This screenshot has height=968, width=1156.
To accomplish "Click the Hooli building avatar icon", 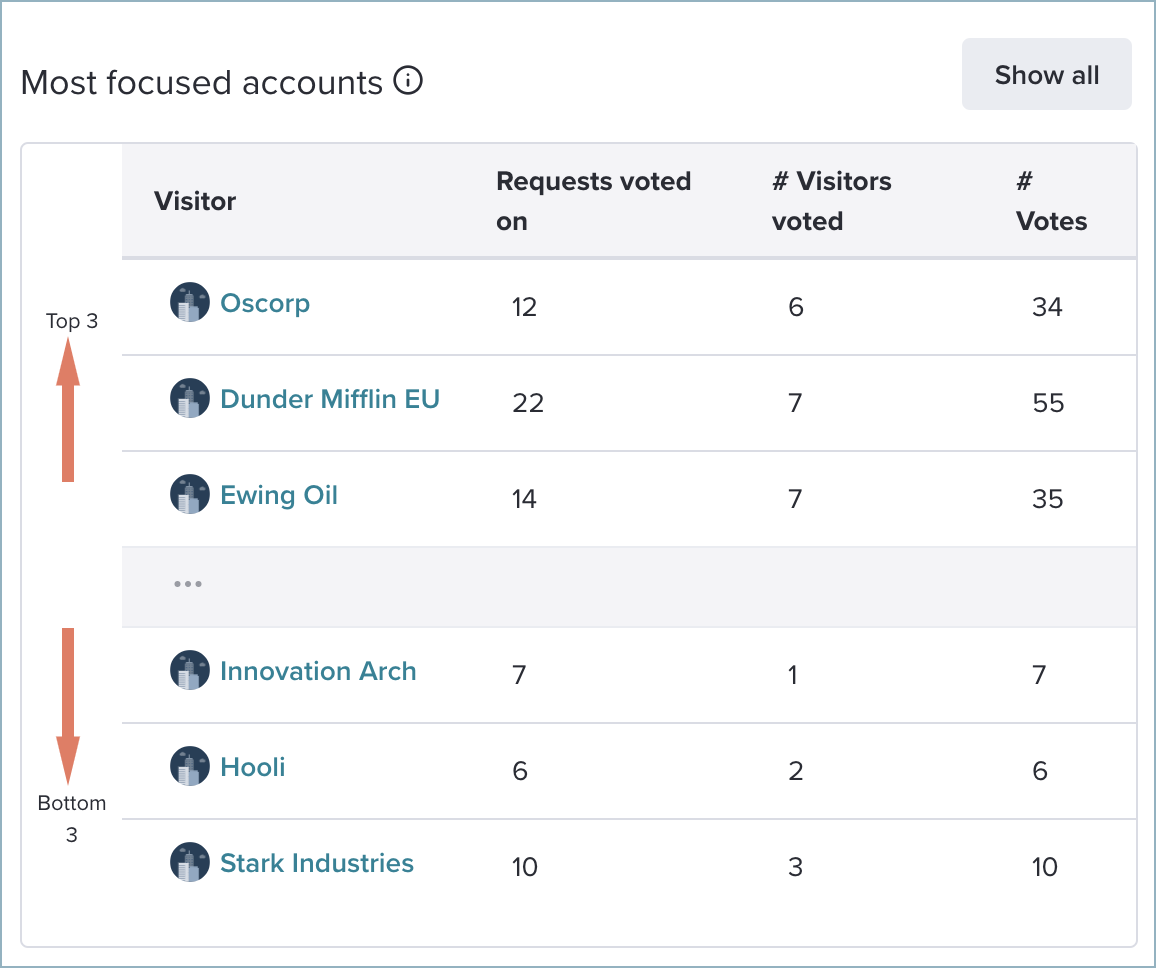I will click(x=190, y=766).
